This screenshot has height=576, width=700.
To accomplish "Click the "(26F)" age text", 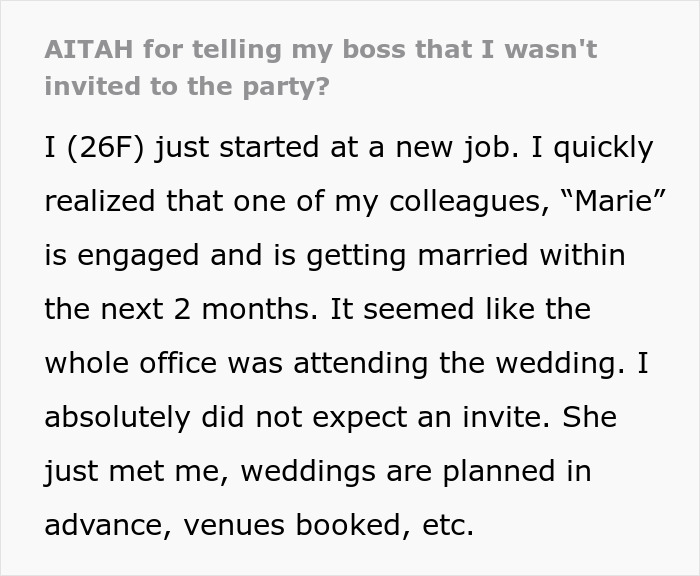I will pyautogui.click(x=106, y=148).
